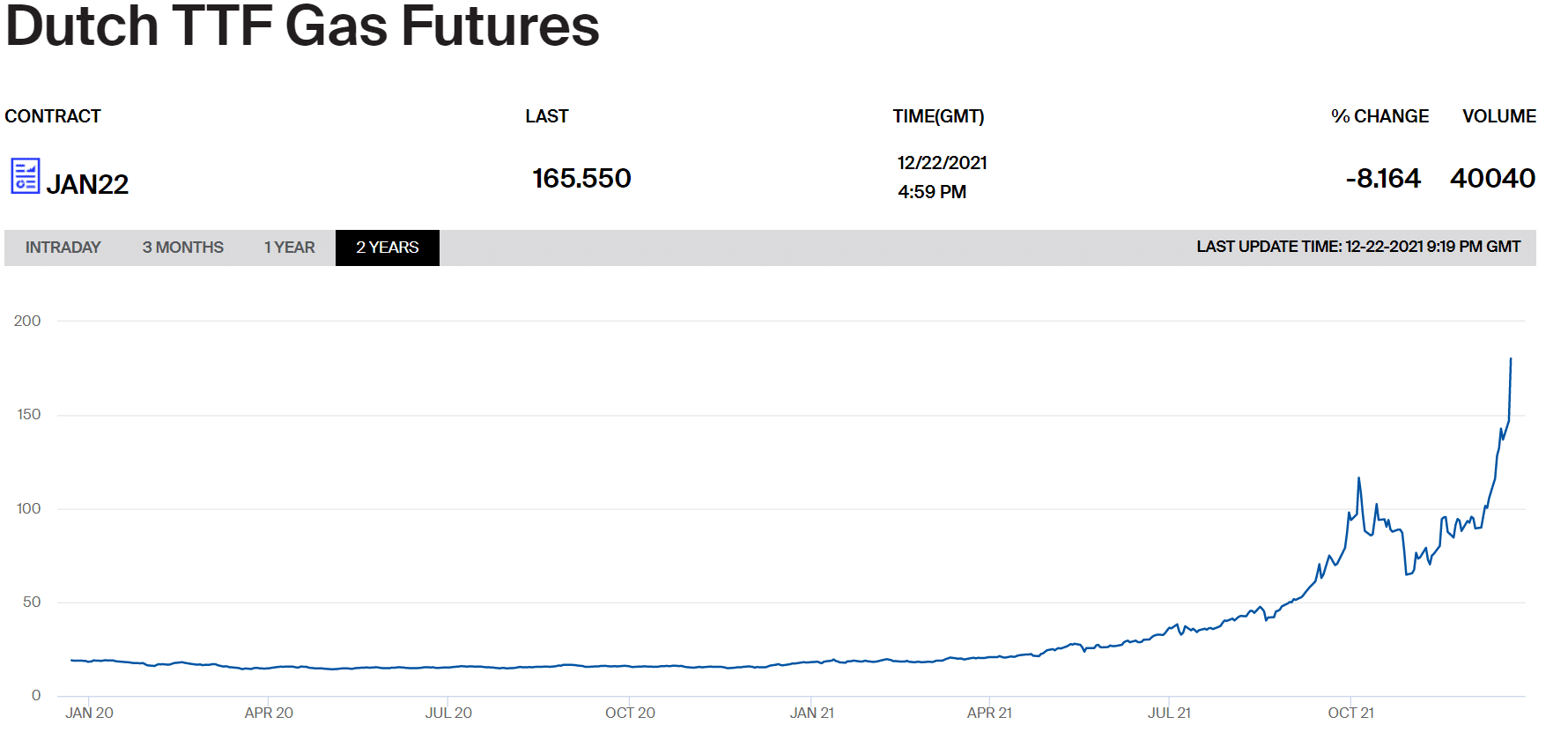Click the % CHANGE column header
Screen dimensions: 1568x732
(x=1379, y=116)
